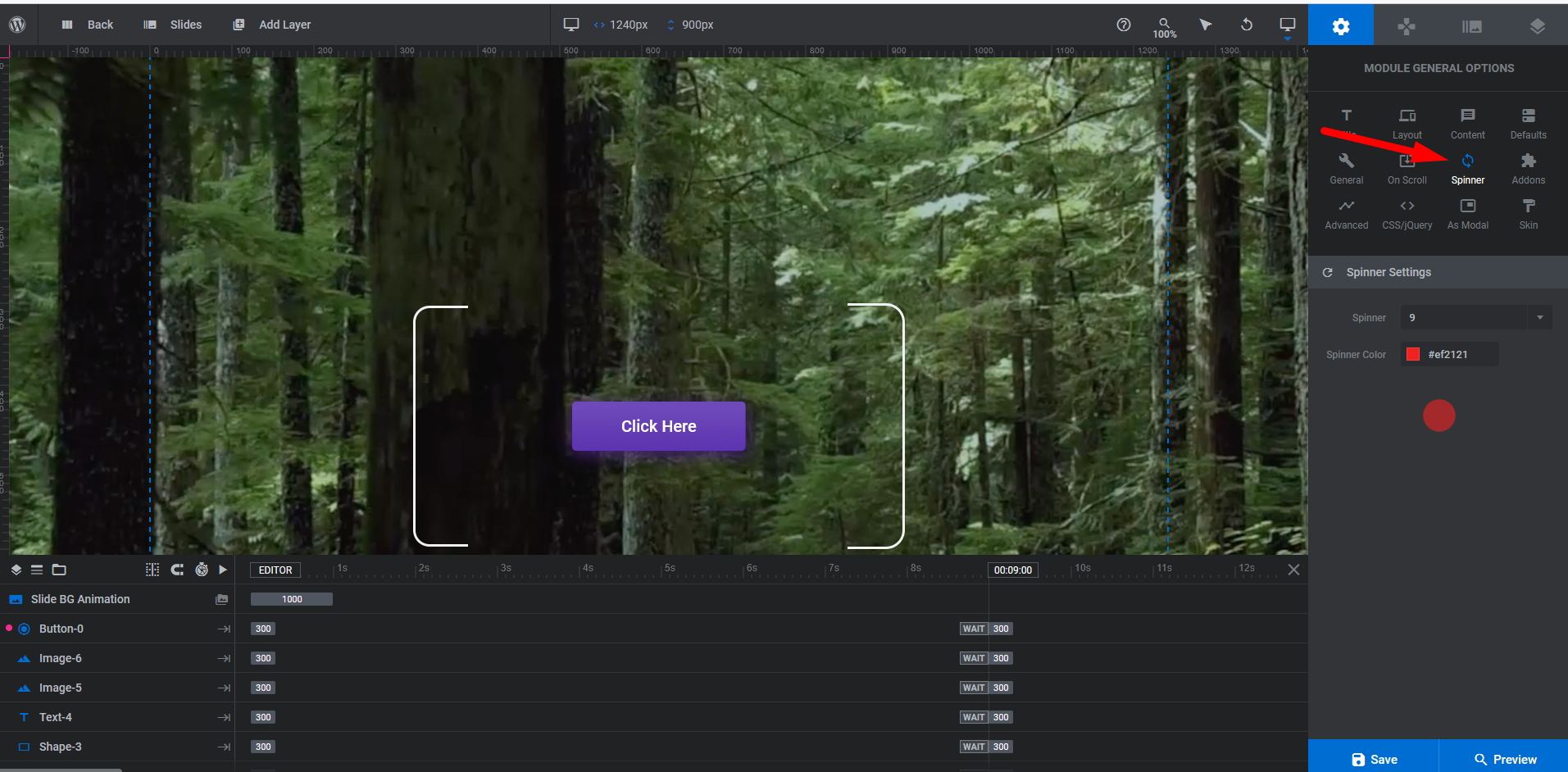The image size is (1568, 772).
Task: Open the General options section
Action: click(x=1347, y=169)
